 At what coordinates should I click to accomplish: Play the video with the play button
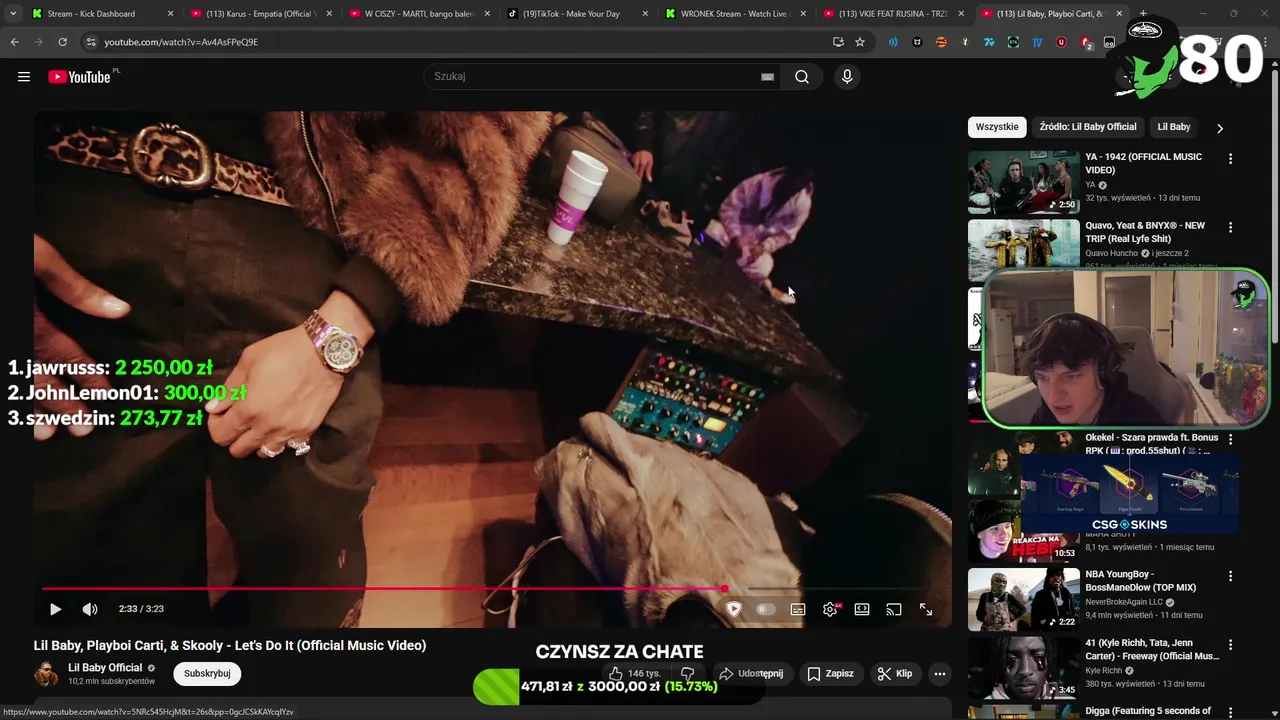[x=56, y=609]
